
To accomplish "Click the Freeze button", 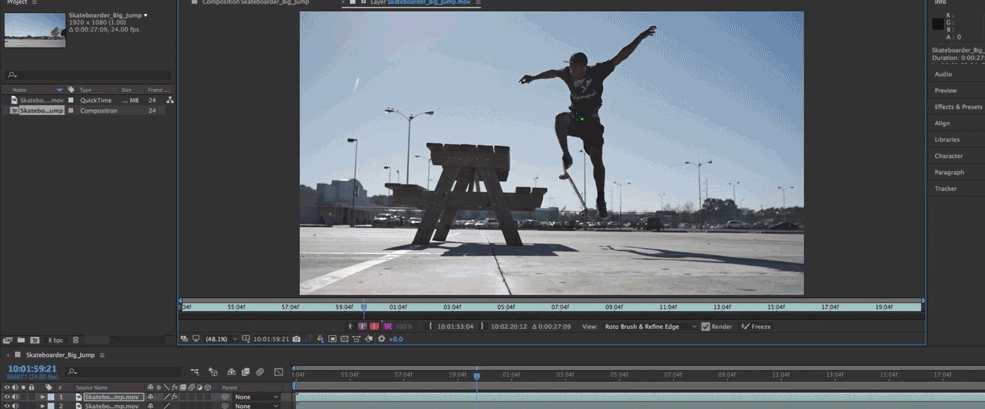I will click(x=756, y=327).
